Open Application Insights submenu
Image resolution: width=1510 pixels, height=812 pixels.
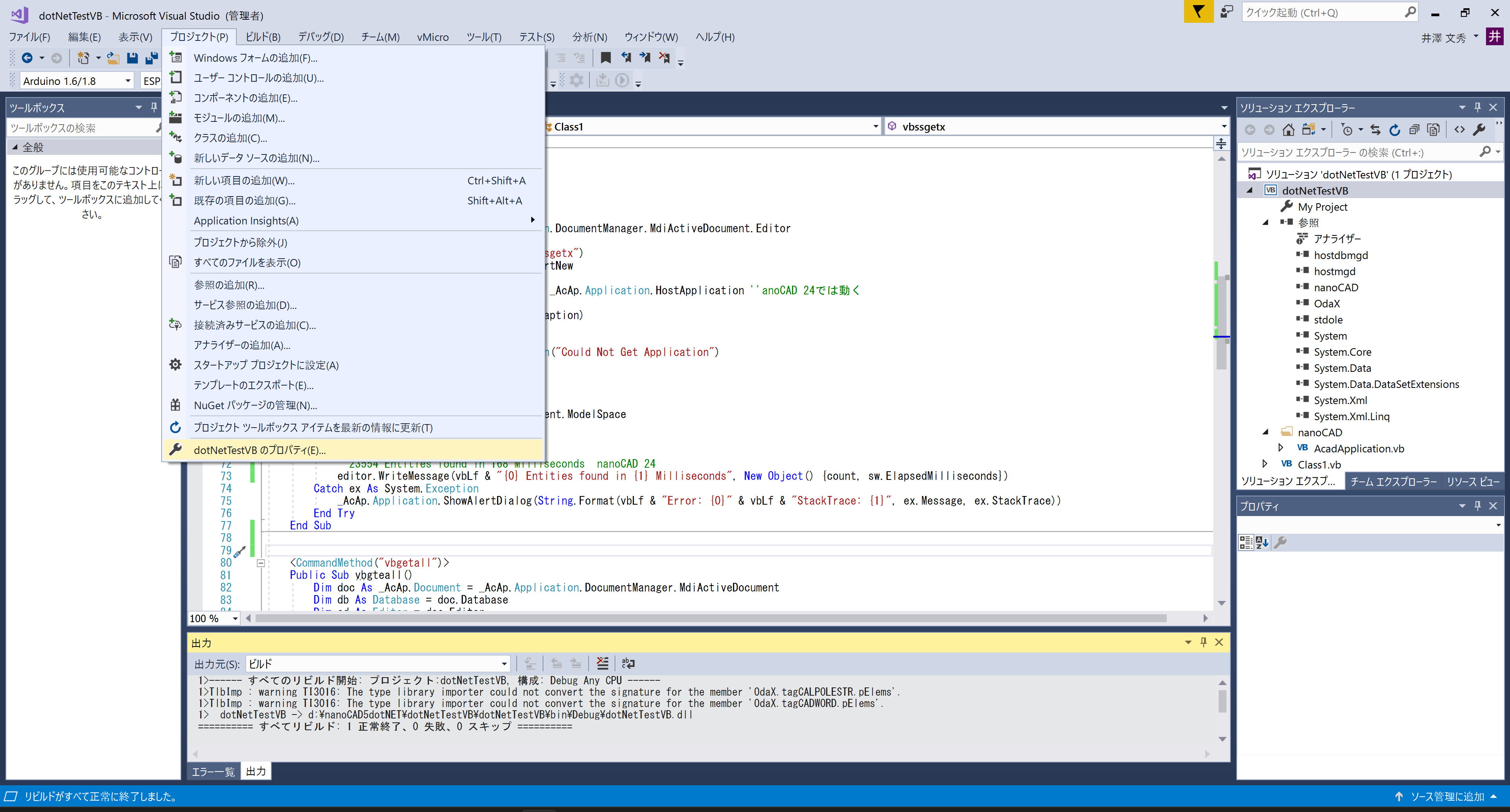354,220
